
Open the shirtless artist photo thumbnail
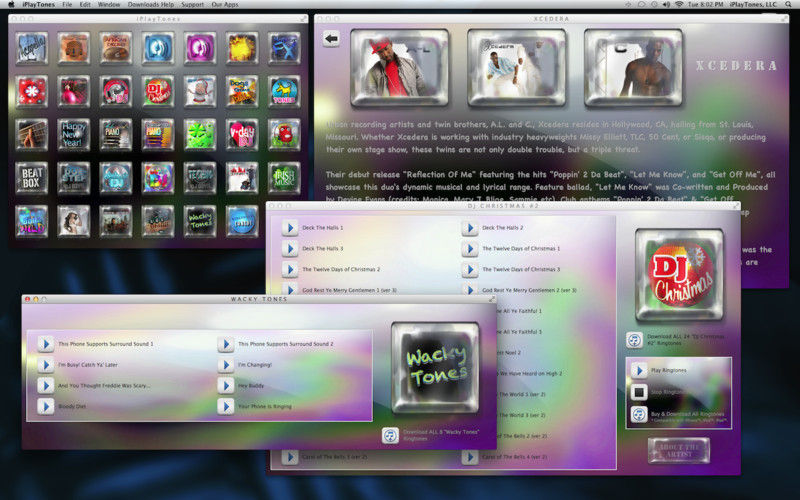click(633, 68)
